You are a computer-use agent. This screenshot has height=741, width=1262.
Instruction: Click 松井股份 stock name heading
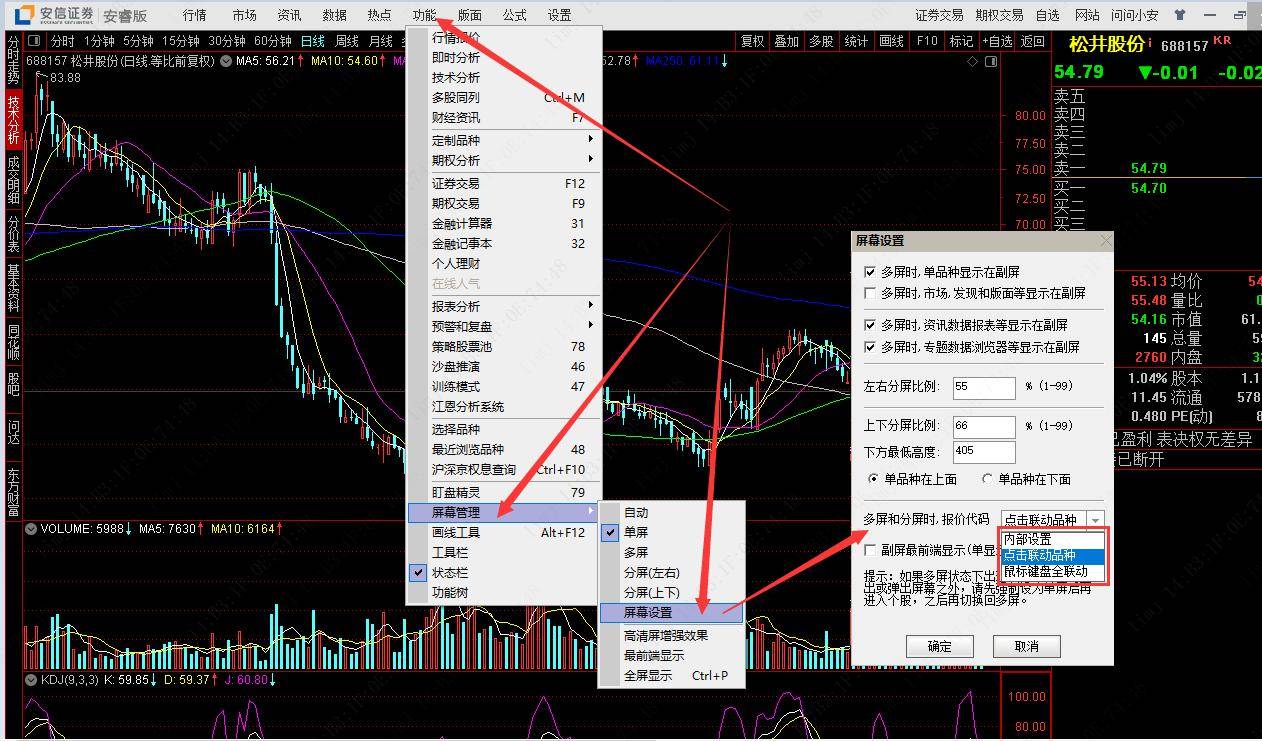tap(1106, 44)
